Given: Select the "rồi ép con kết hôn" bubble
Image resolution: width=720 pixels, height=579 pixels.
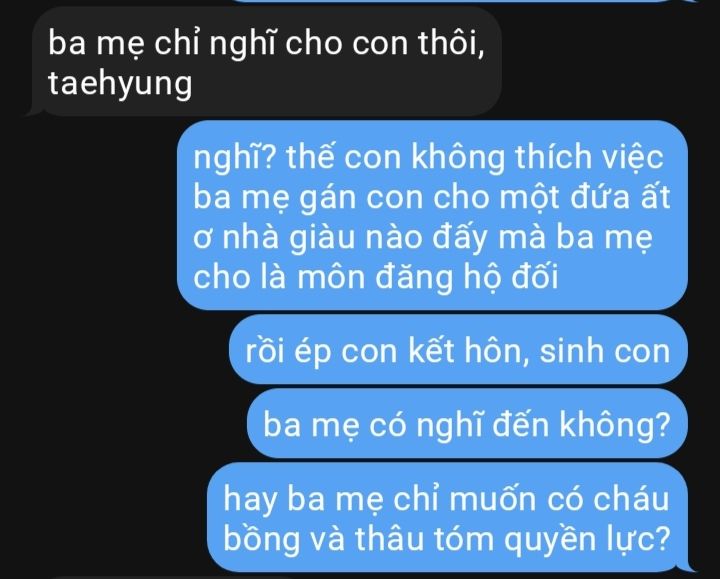Looking at the screenshot, I should tap(458, 350).
